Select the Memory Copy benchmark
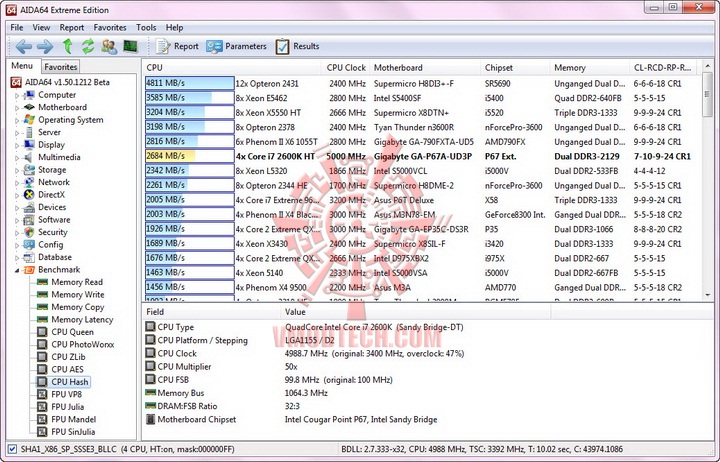The width and height of the screenshot is (720, 462). (78, 307)
